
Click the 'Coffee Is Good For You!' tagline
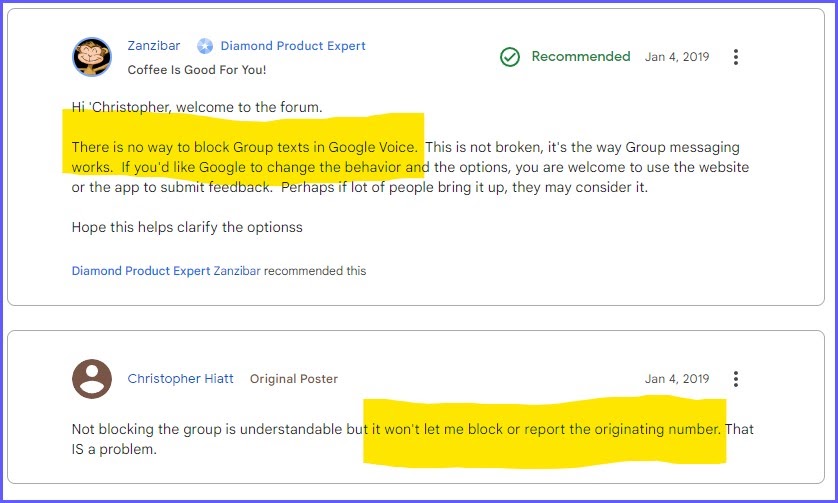(197, 69)
